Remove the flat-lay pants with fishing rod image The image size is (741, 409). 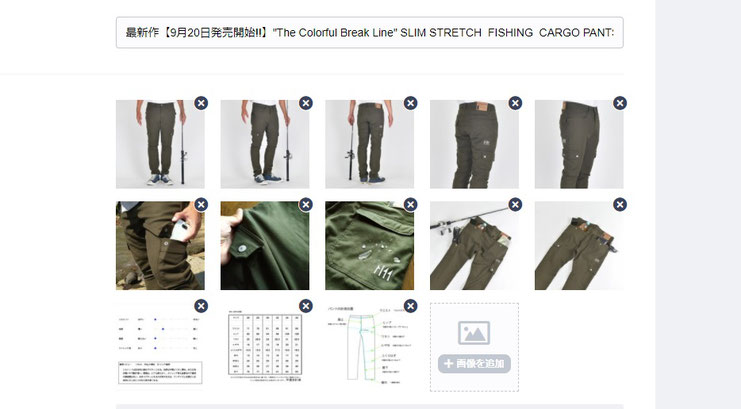pyautogui.click(x=515, y=205)
